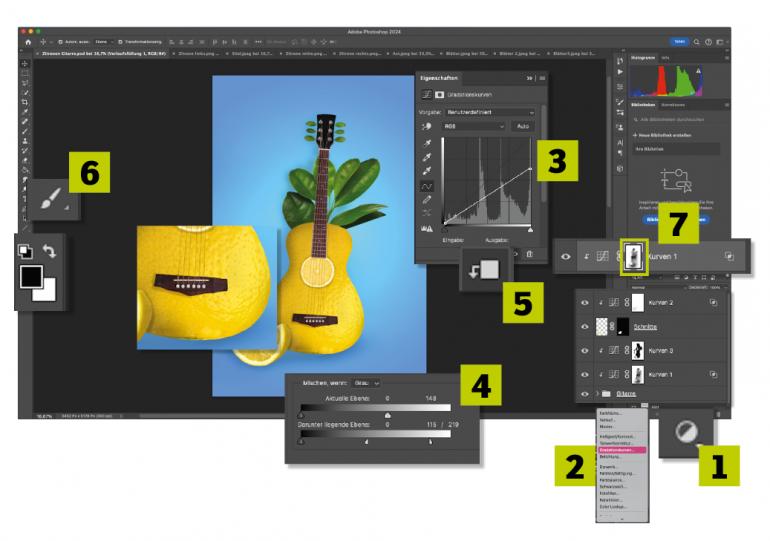Open the Vorgabe preset dropdown
This screenshot has height=541, width=770.
(490, 112)
